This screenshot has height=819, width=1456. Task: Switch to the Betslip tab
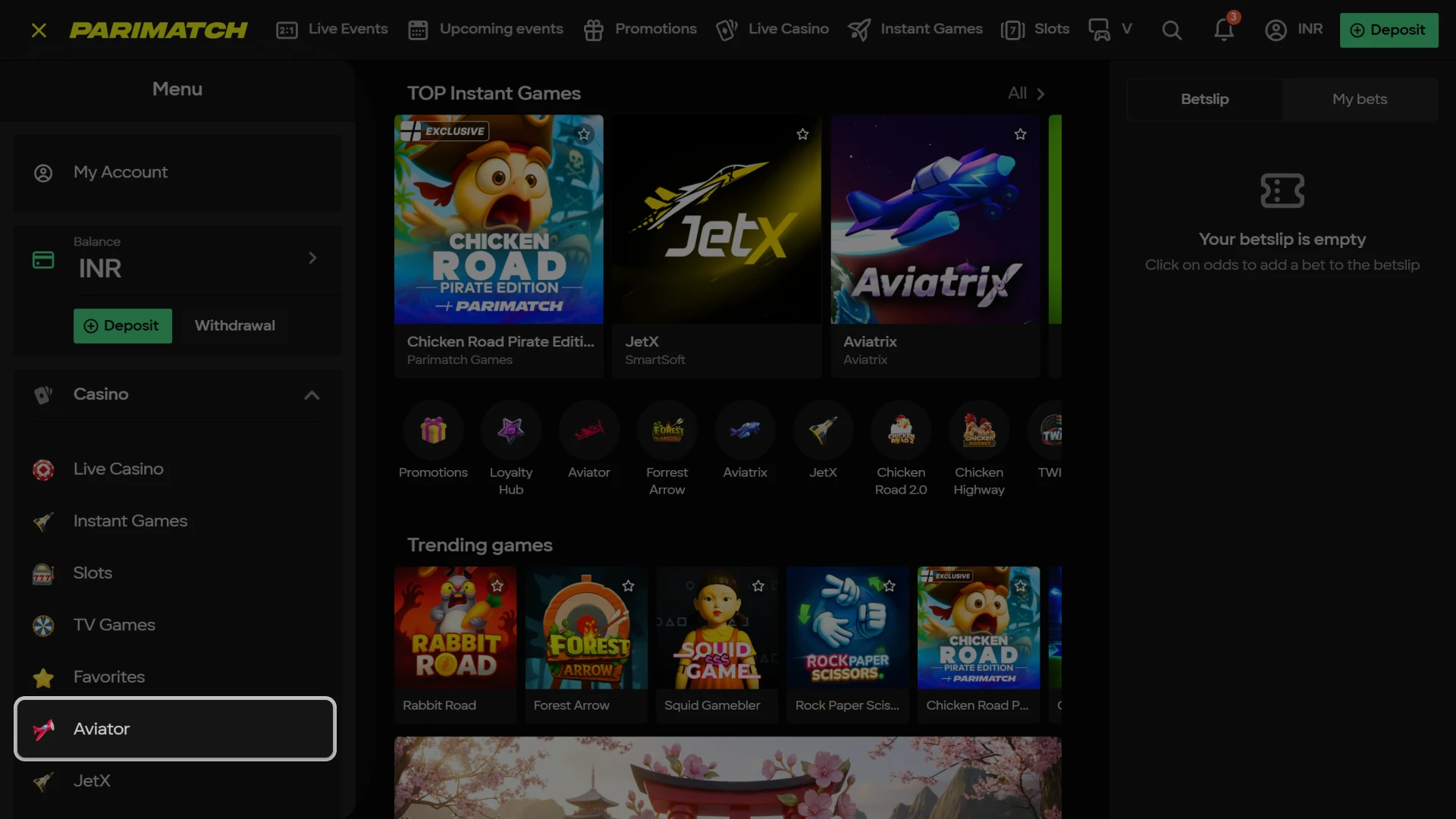pos(1205,99)
